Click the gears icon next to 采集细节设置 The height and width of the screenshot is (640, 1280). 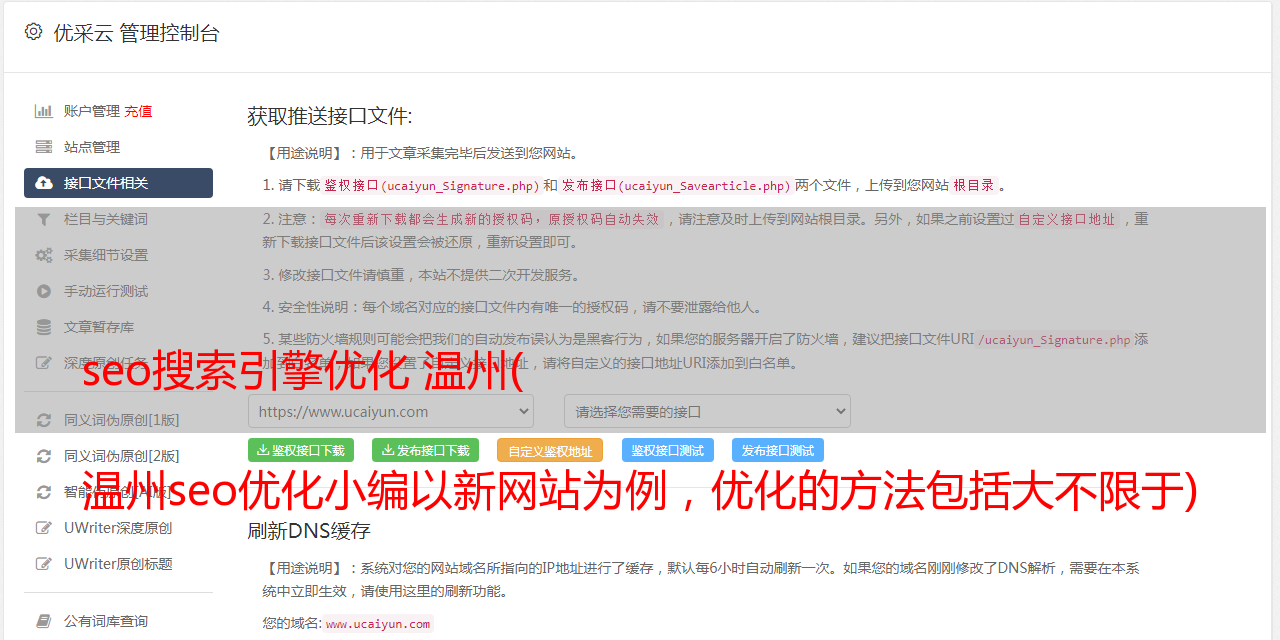tap(44, 255)
